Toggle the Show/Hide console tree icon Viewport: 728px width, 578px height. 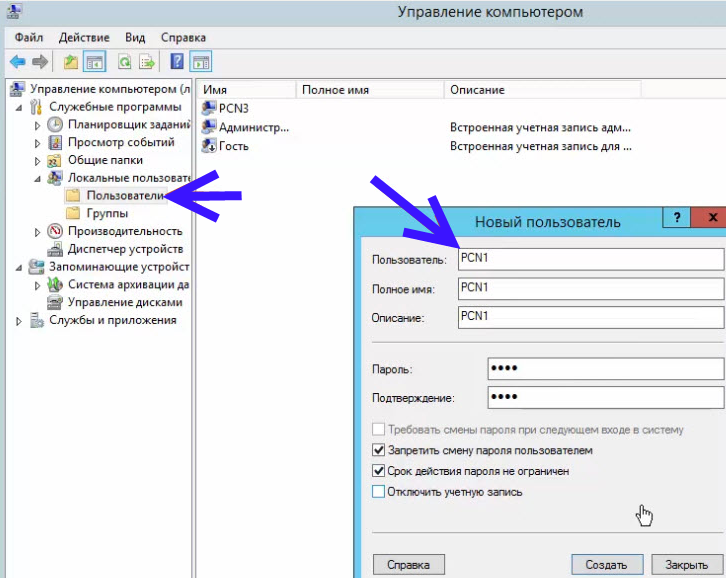[95, 61]
